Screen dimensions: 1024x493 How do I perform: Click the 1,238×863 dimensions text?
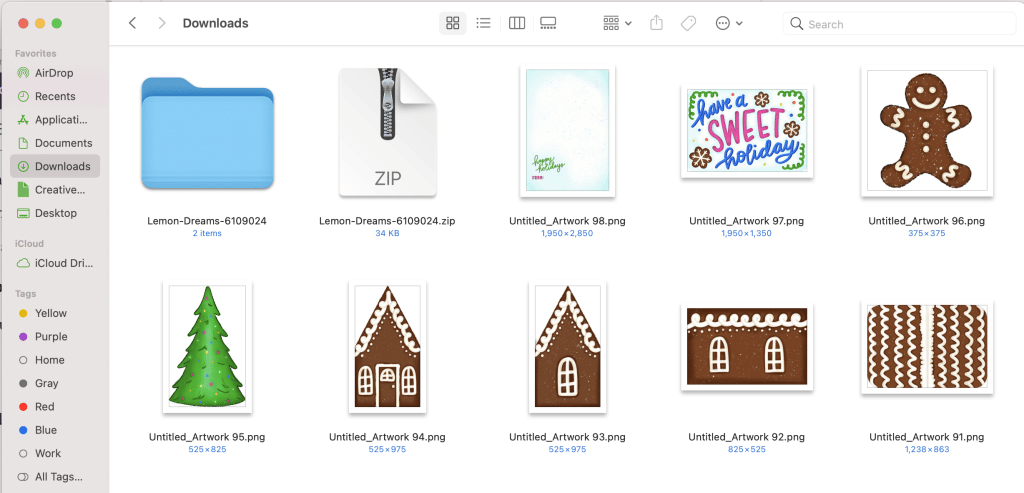pos(927,449)
